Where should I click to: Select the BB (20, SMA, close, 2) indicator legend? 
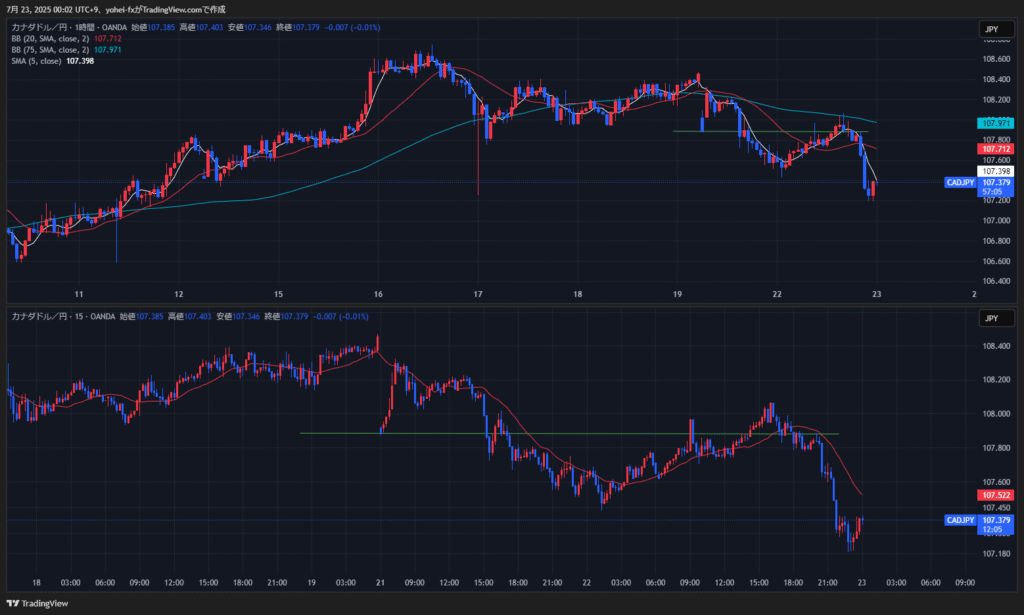click(x=50, y=38)
